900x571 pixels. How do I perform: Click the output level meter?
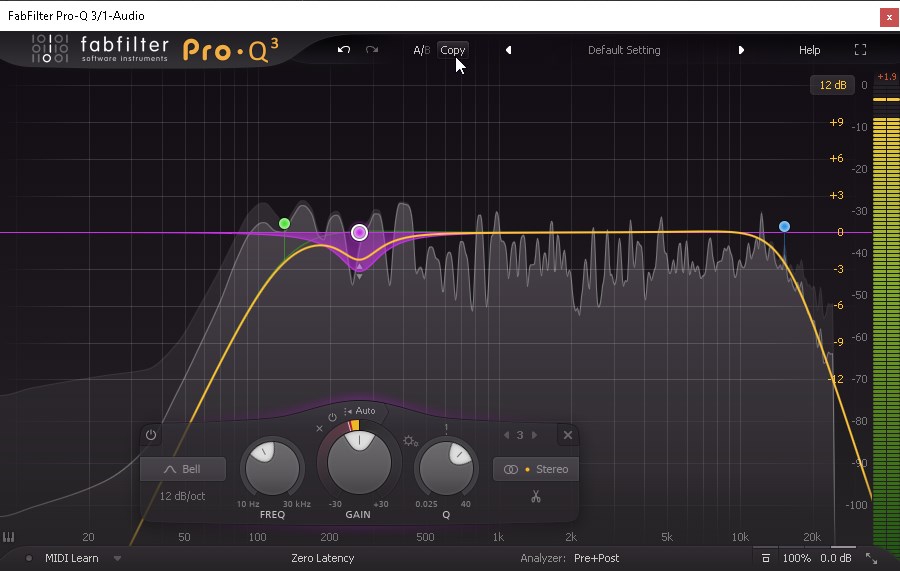coord(886,321)
